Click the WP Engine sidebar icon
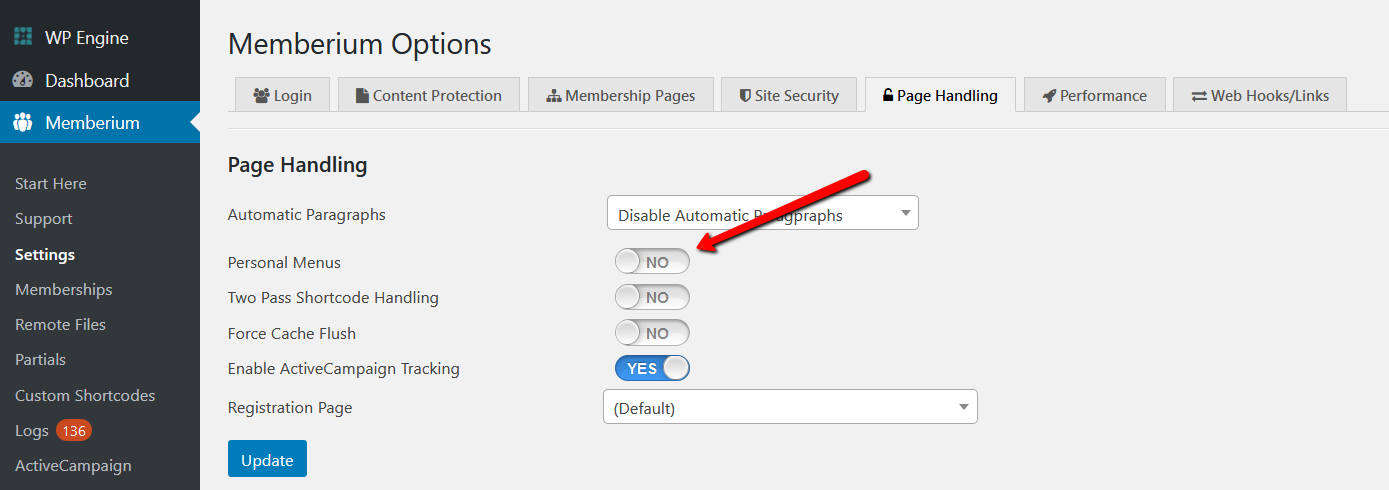This screenshot has width=1389, height=490. coord(23,37)
